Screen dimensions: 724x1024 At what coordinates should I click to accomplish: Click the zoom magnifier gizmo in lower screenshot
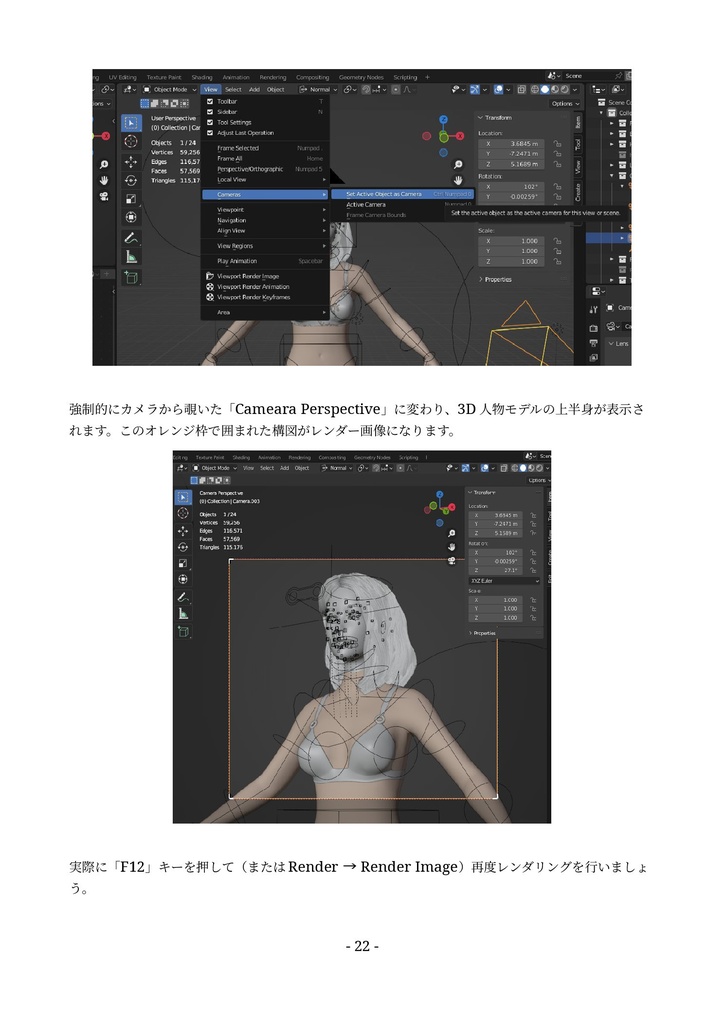[451, 534]
